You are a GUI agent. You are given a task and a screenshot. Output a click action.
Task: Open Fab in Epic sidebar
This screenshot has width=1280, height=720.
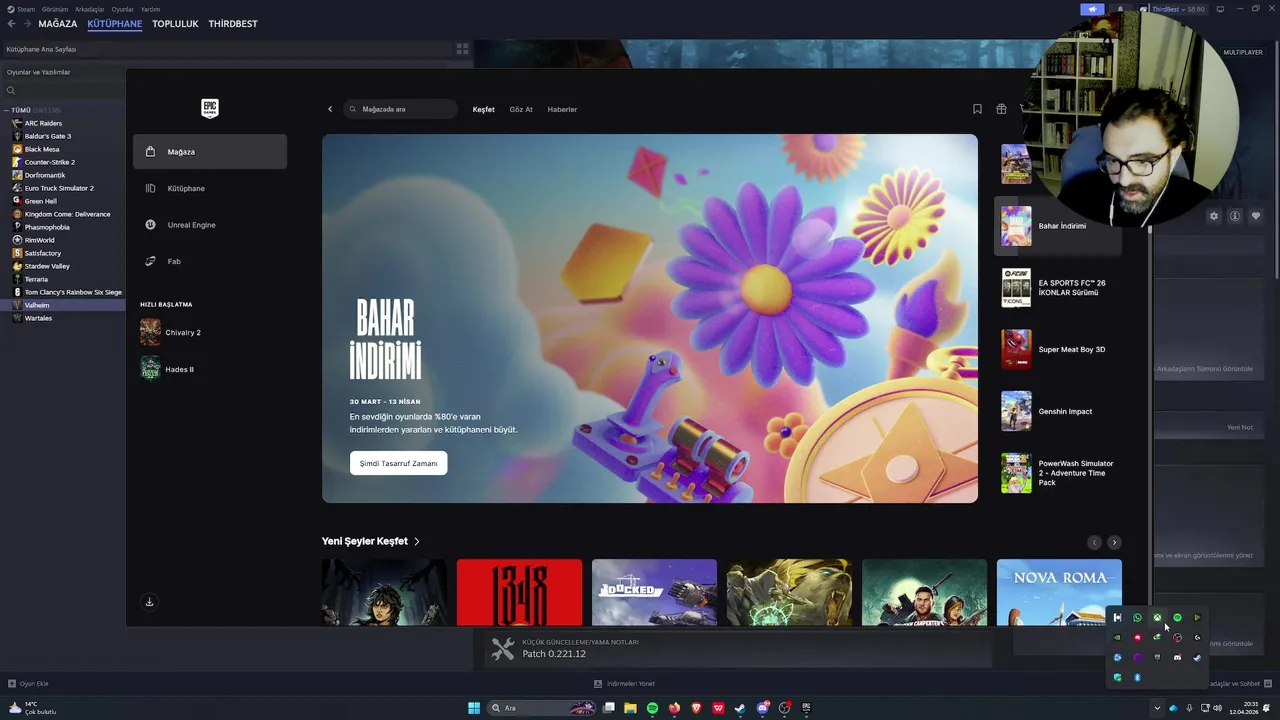210,261
